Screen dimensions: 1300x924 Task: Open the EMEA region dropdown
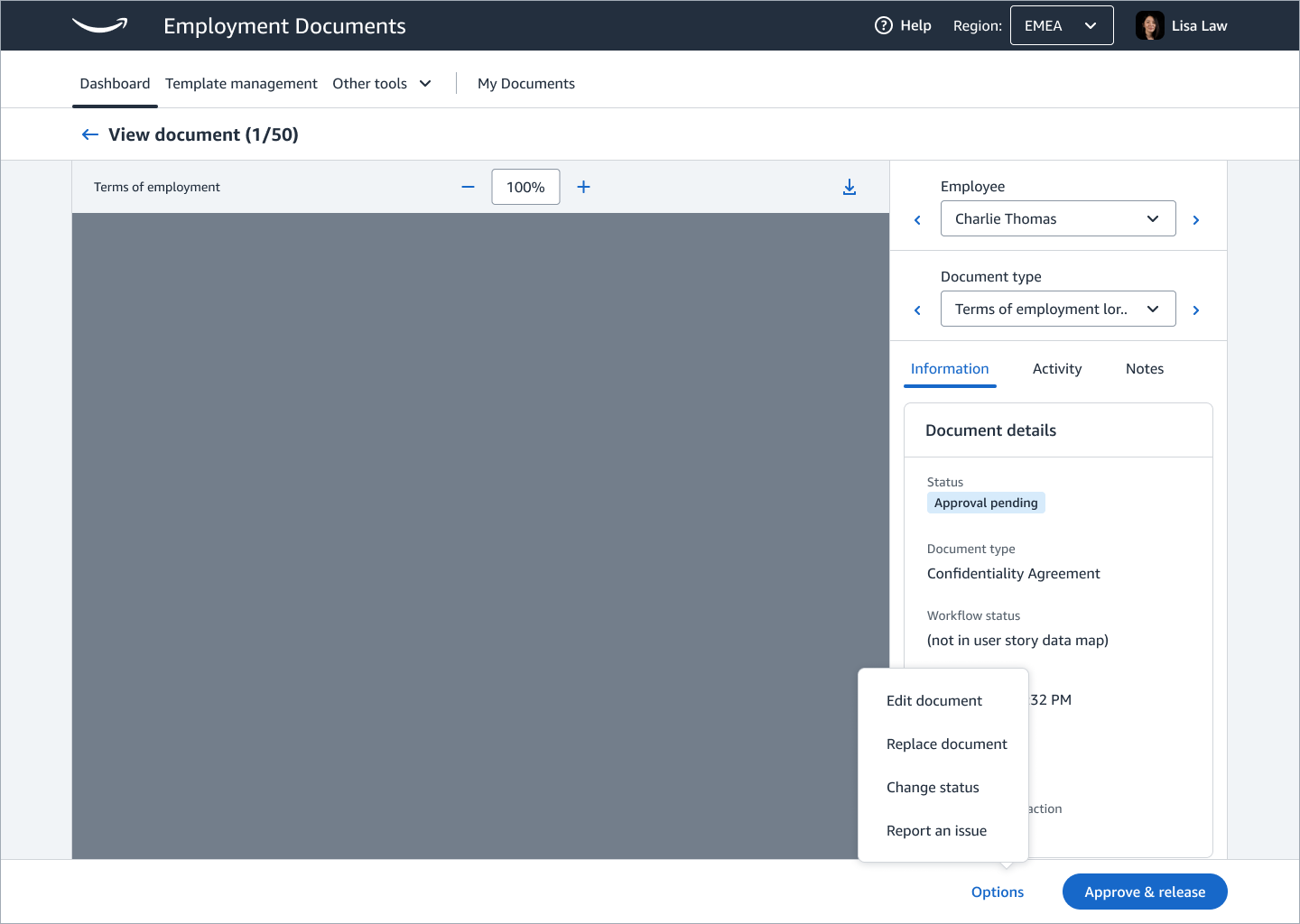coord(1062,25)
